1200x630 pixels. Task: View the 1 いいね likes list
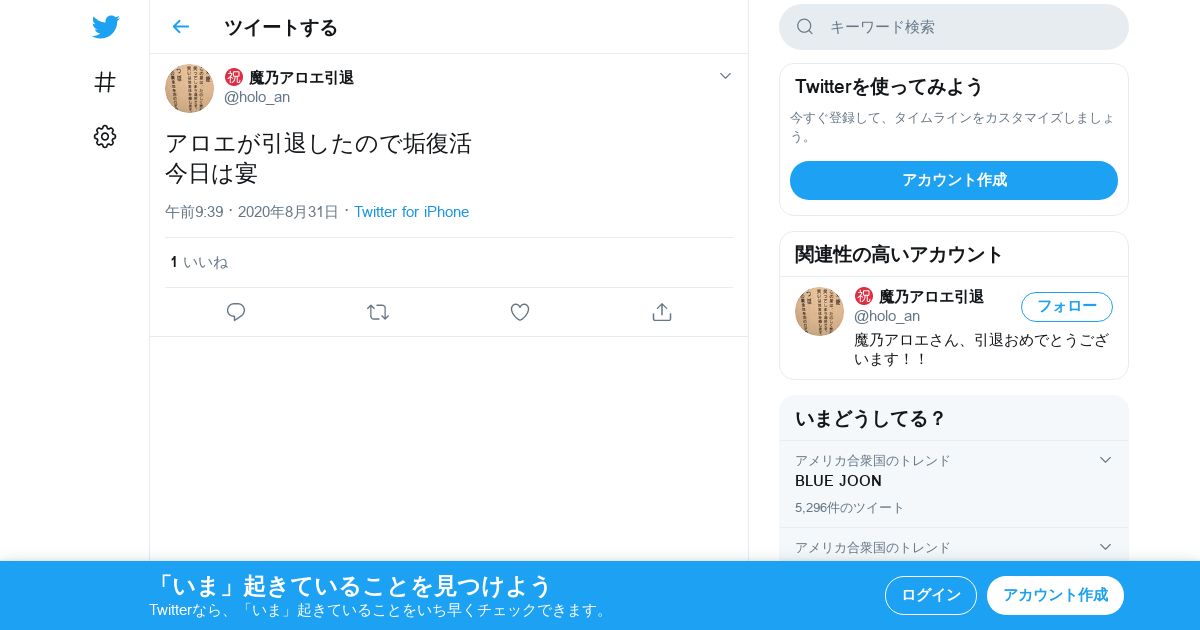coord(199,262)
